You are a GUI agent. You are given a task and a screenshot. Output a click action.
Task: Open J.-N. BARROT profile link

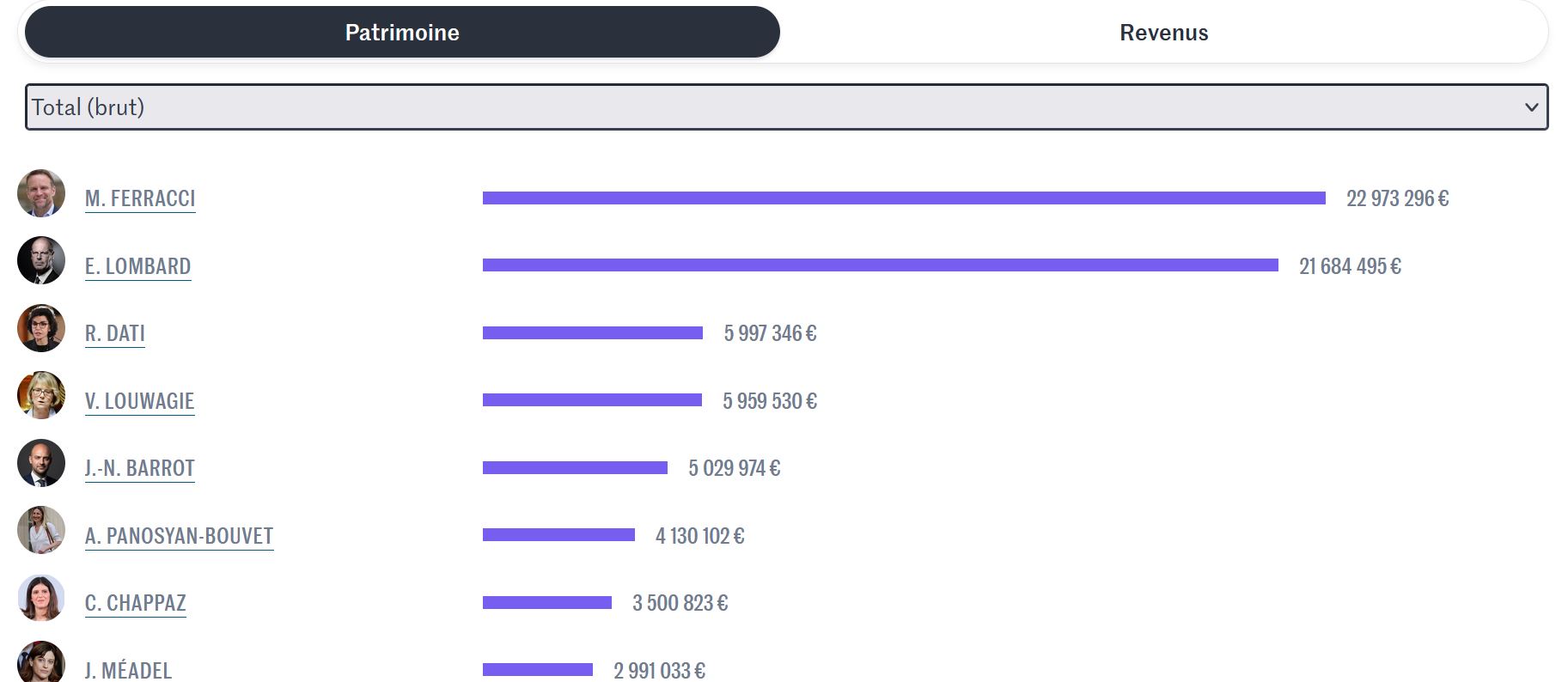(x=140, y=468)
